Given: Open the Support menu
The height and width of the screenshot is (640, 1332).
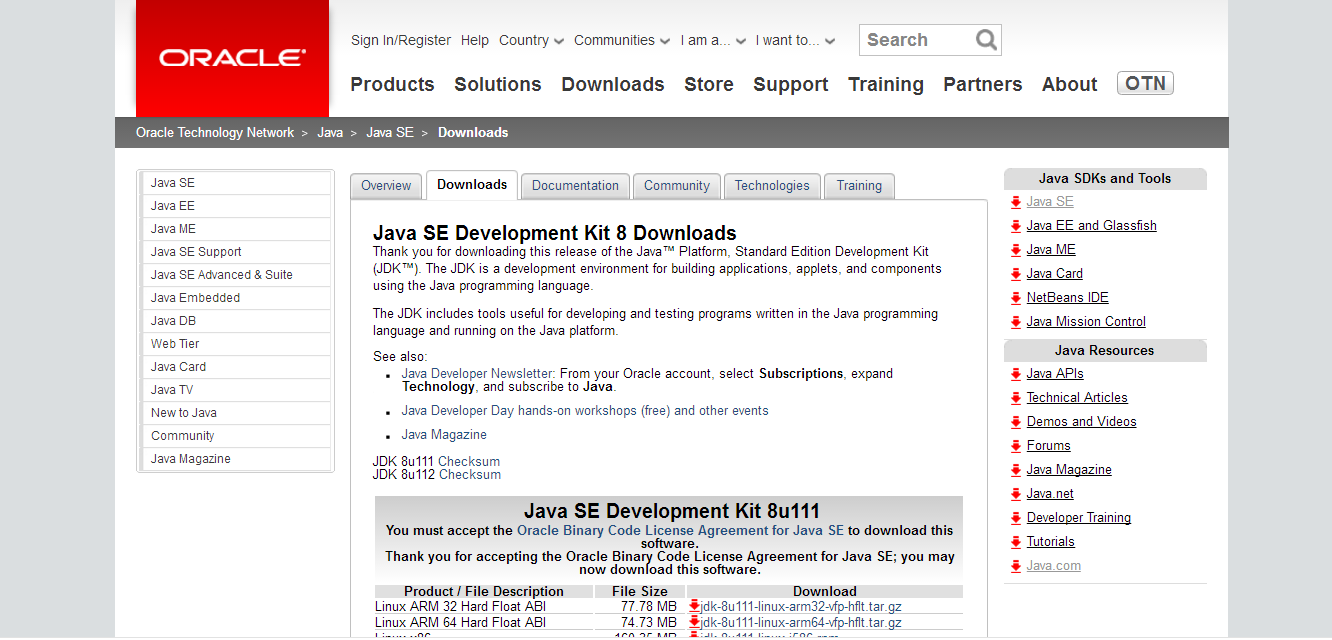Looking at the screenshot, I should coord(791,85).
